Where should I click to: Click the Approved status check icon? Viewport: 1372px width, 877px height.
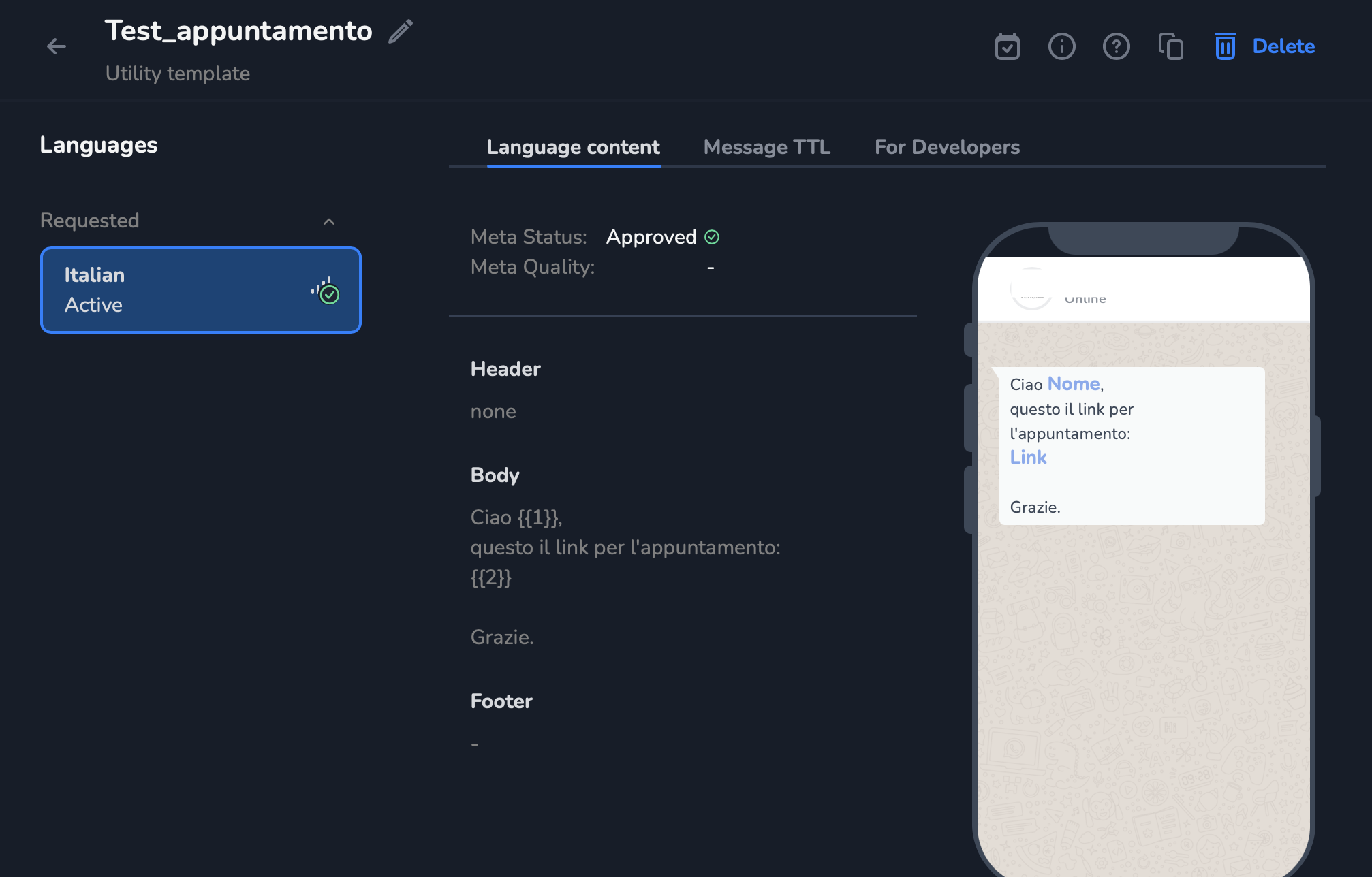point(712,237)
